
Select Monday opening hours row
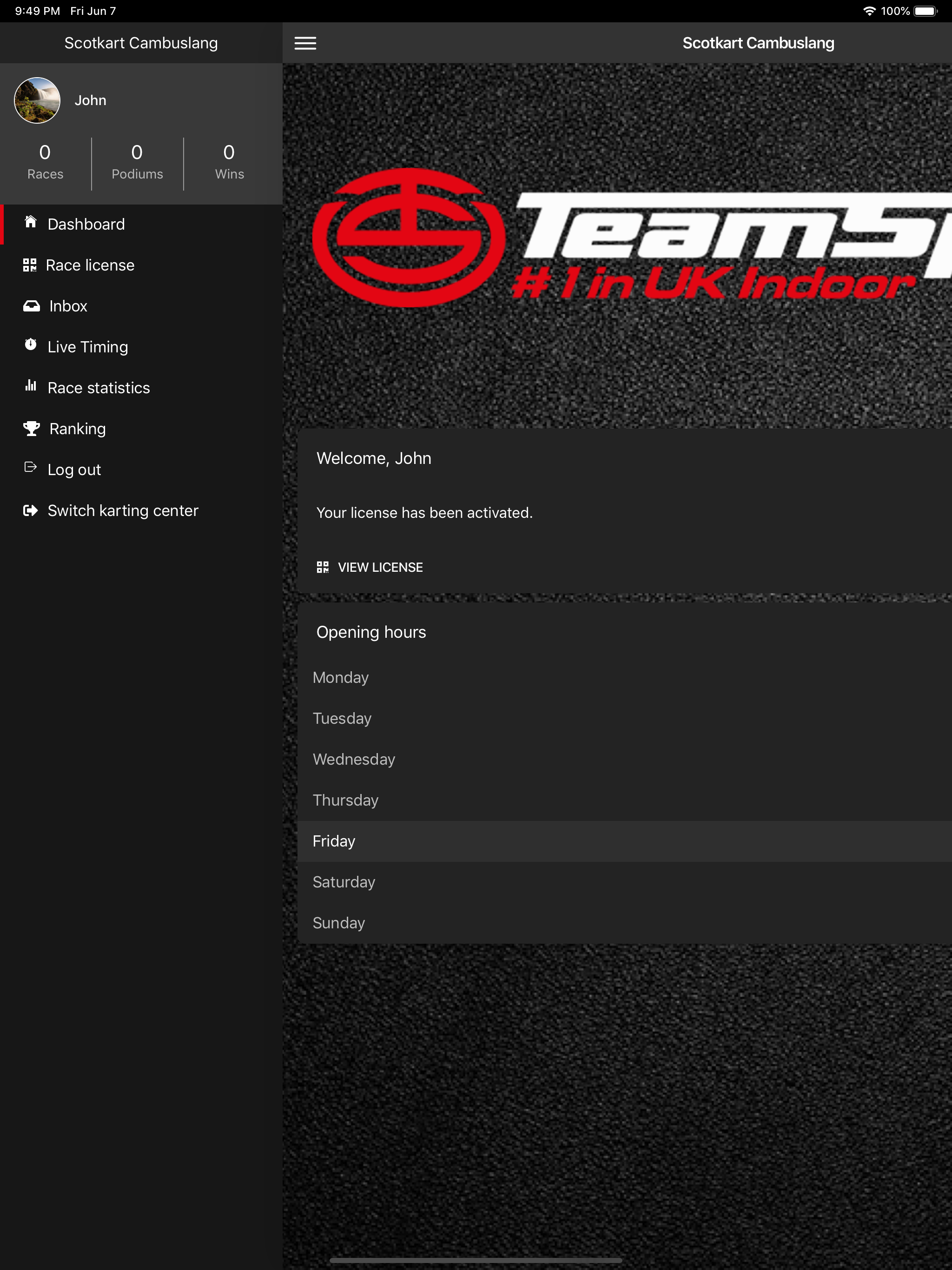[x=625, y=677]
